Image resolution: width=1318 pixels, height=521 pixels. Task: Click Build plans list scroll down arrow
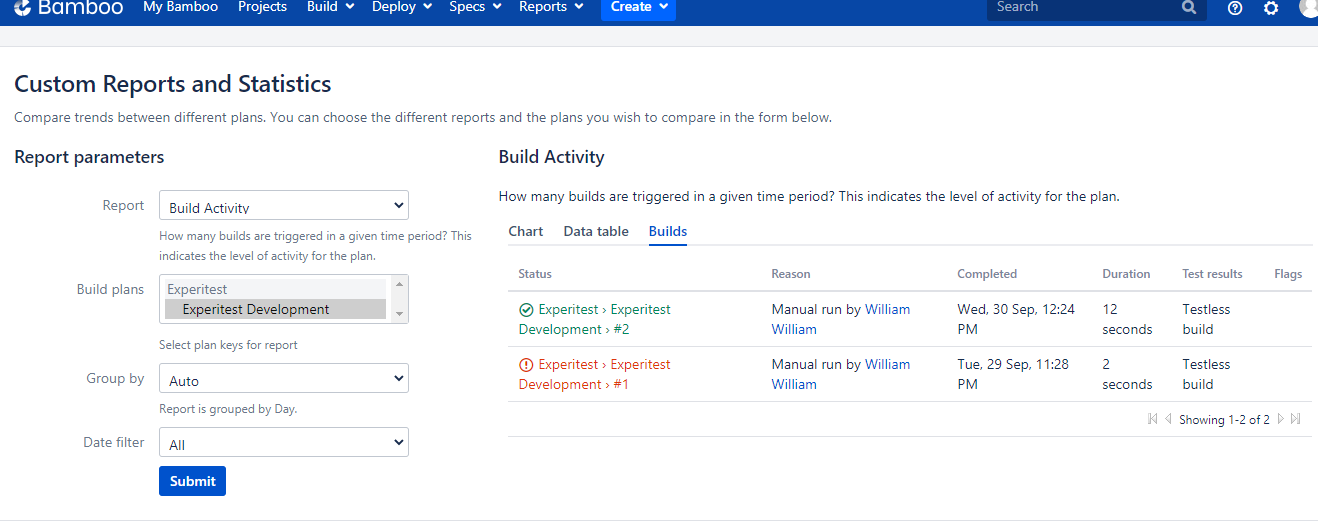pyautogui.click(x=399, y=314)
